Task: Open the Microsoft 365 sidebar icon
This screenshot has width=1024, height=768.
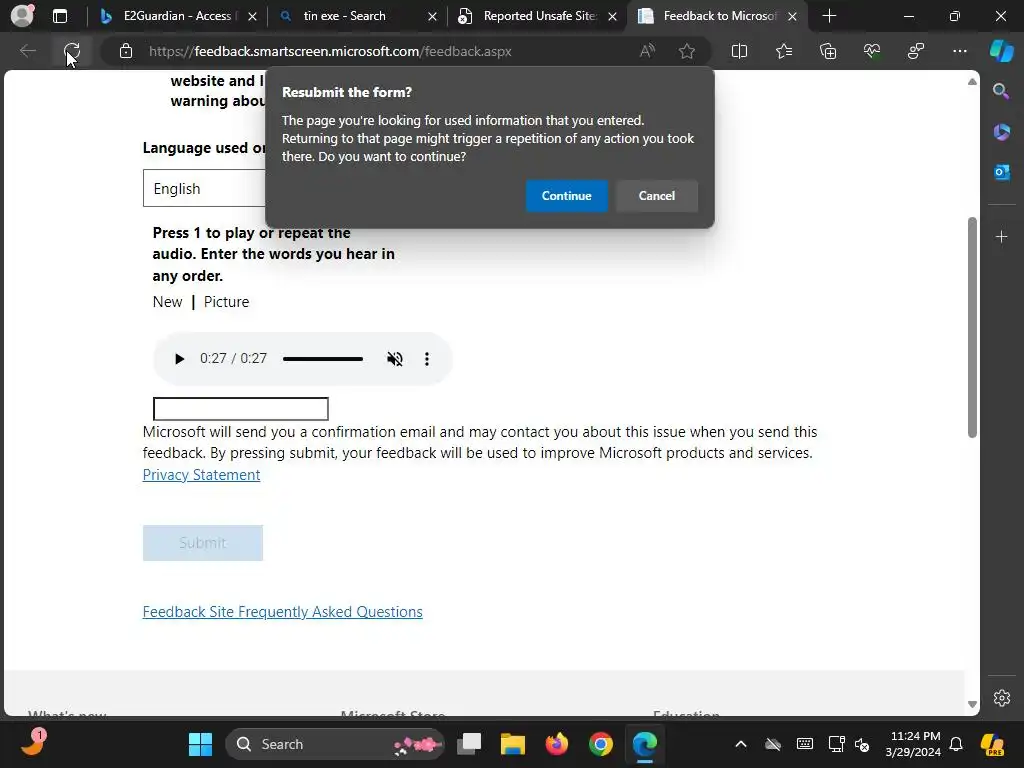Action: coord(1001,132)
